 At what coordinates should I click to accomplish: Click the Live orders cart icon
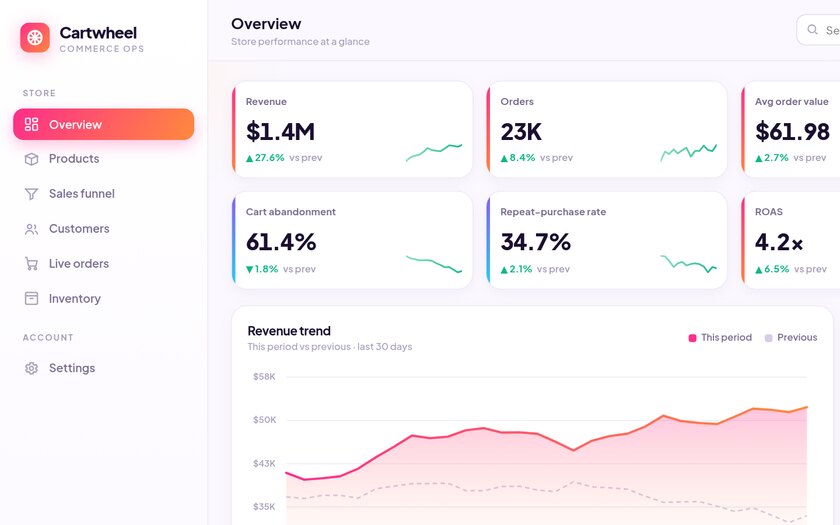pos(32,264)
